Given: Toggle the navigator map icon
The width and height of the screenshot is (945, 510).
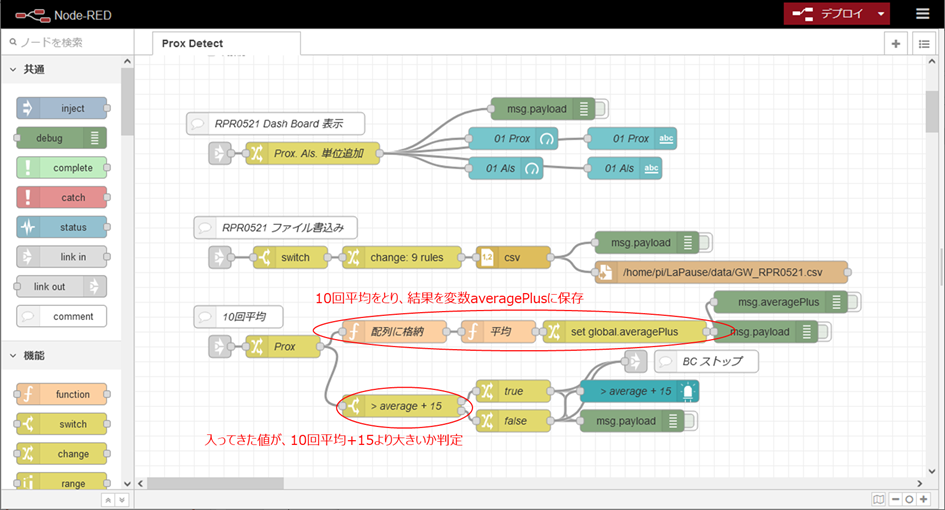Looking at the screenshot, I should point(877,499).
